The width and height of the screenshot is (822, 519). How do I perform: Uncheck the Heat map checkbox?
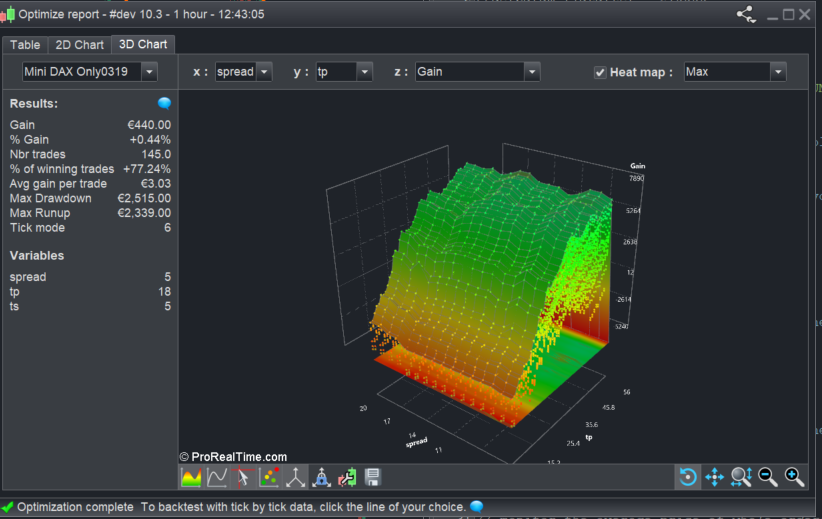pos(600,72)
